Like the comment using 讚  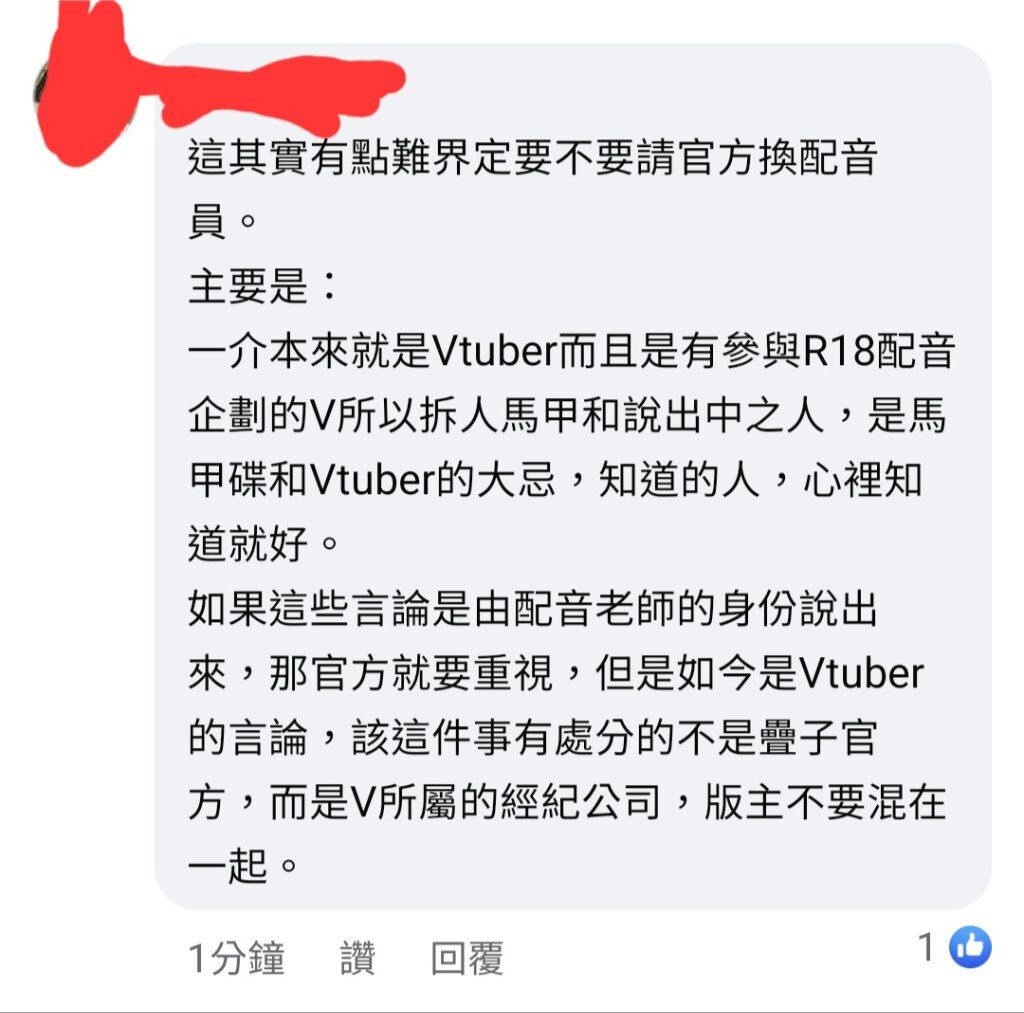tap(358, 958)
